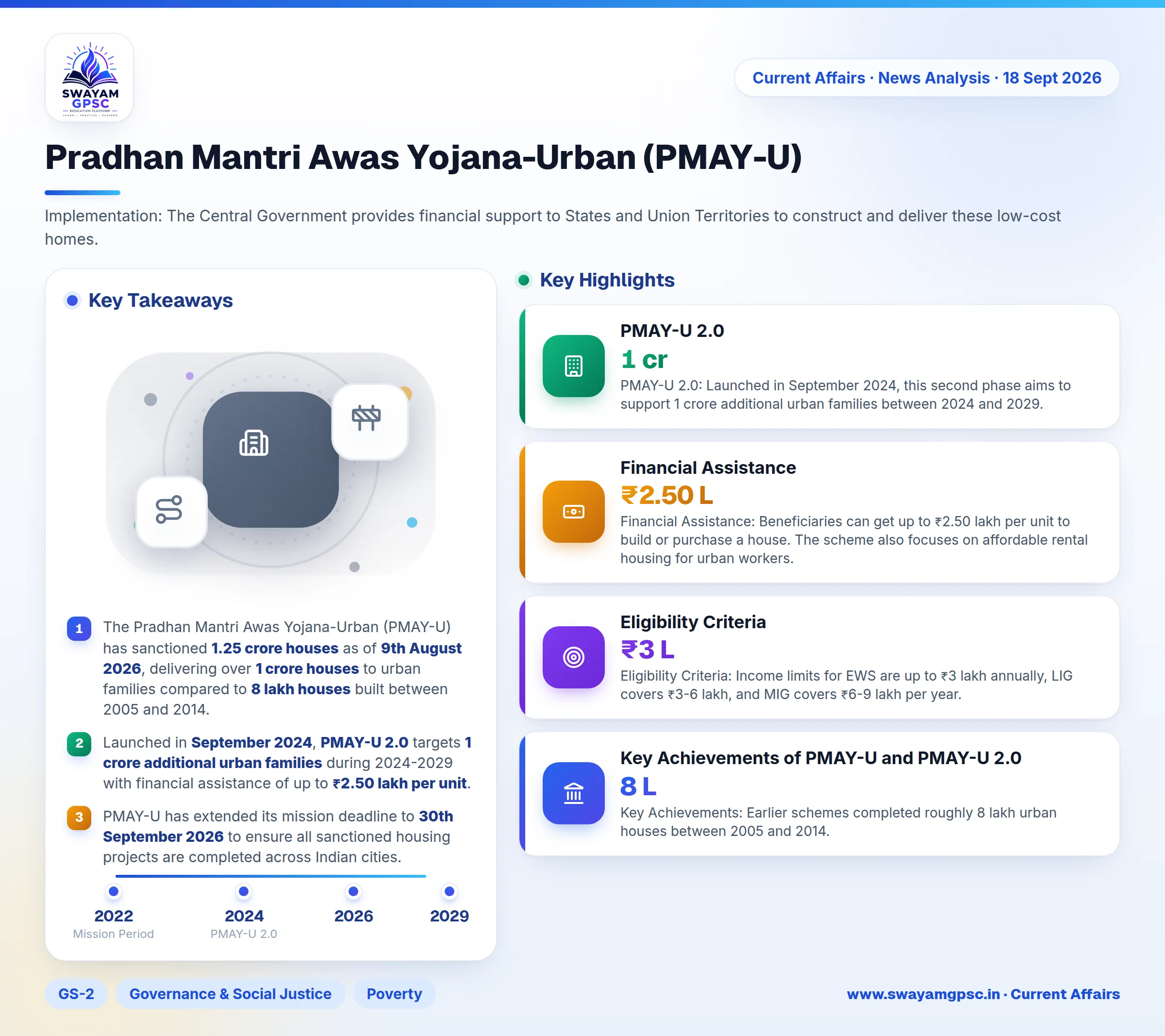Image resolution: width=1165 pixels, height=1036 pixels.
Task: Click the 'Mission Period' timeline label
Action: 114,934
